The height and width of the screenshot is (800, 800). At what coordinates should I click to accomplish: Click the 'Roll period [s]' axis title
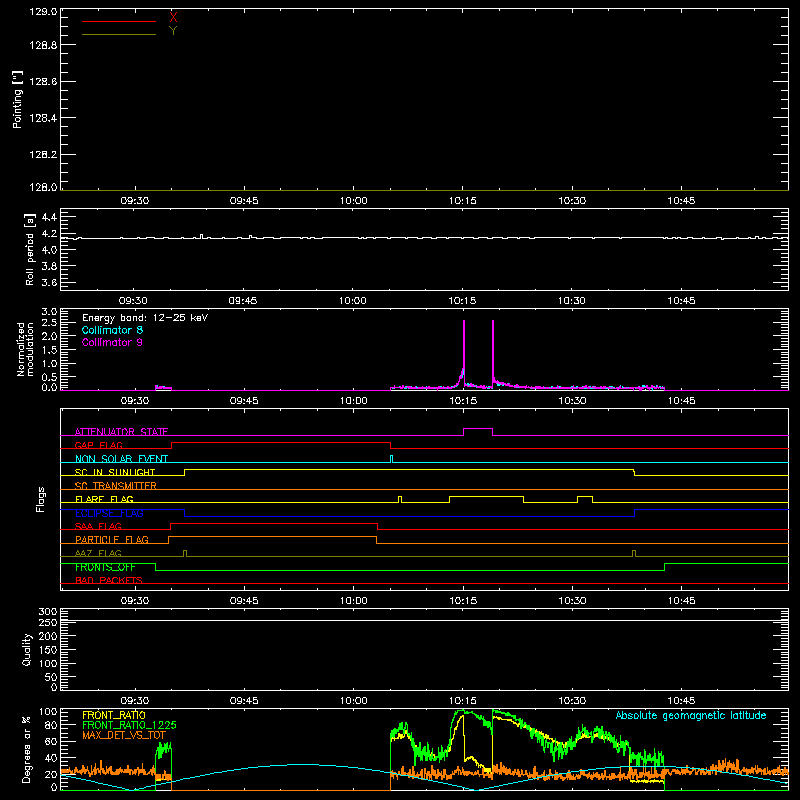pos(30,249)
